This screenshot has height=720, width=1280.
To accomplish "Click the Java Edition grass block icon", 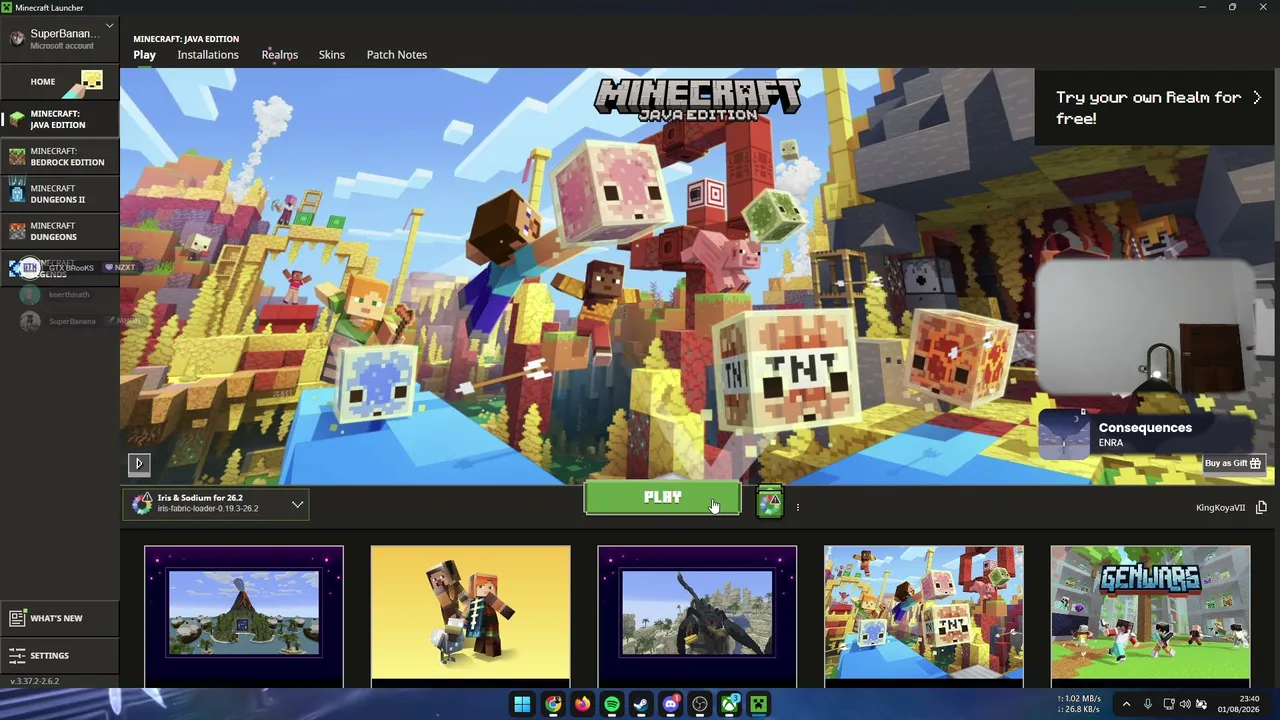I will [17, 120].
